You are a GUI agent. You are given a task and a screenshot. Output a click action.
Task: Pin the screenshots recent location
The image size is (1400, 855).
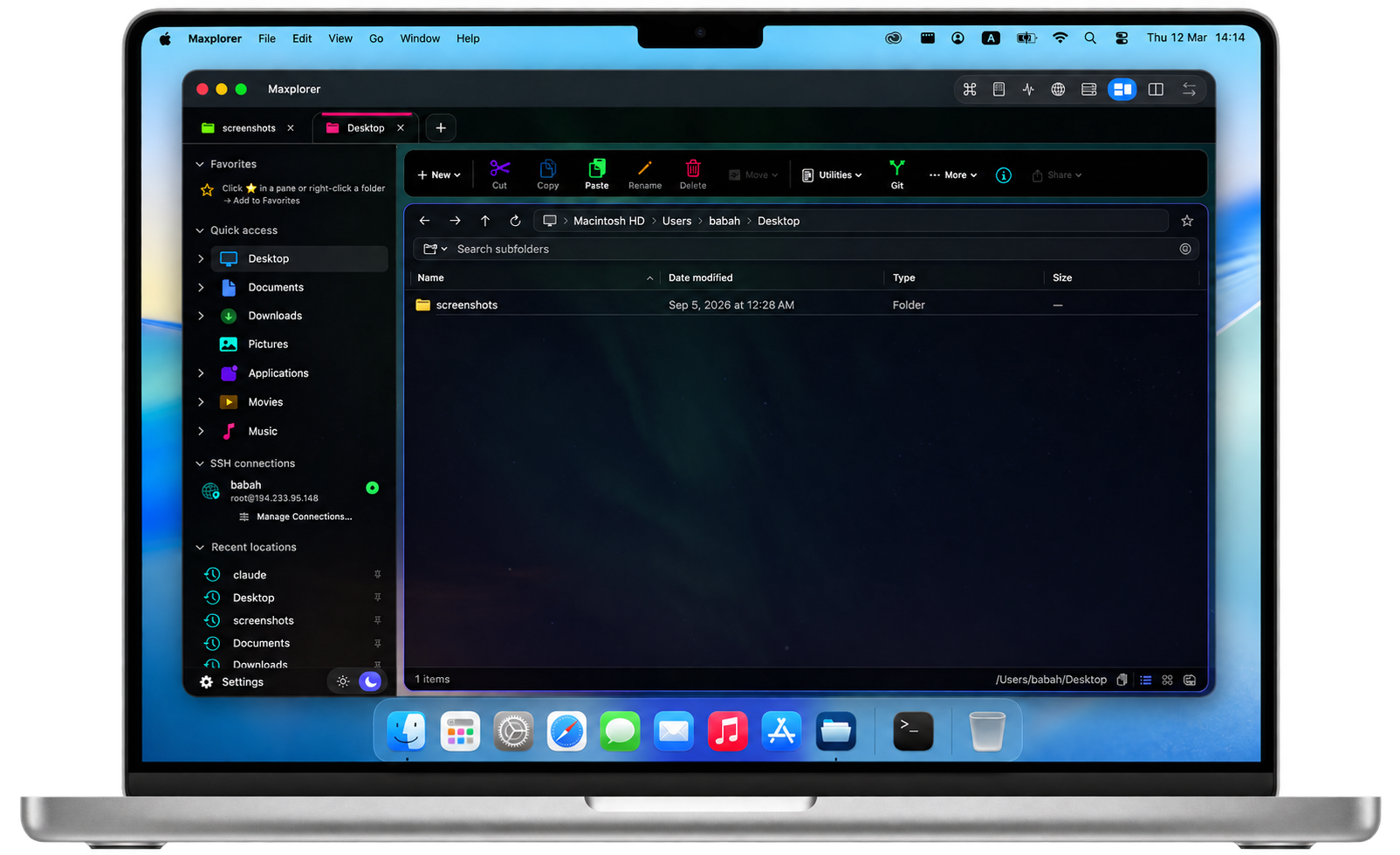point(377,620)
